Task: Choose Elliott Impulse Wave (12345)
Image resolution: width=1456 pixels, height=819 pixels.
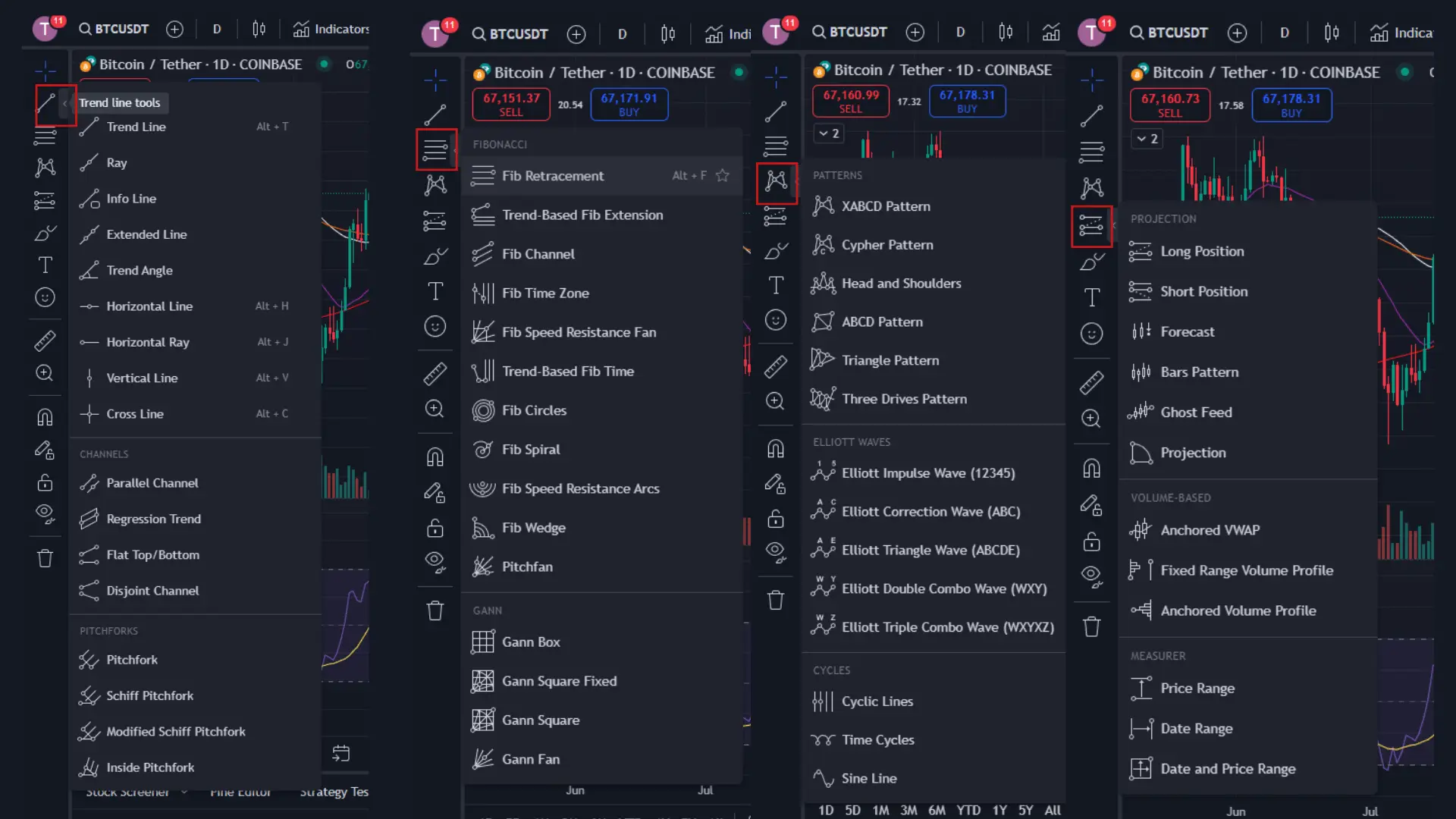Action: 934,473
